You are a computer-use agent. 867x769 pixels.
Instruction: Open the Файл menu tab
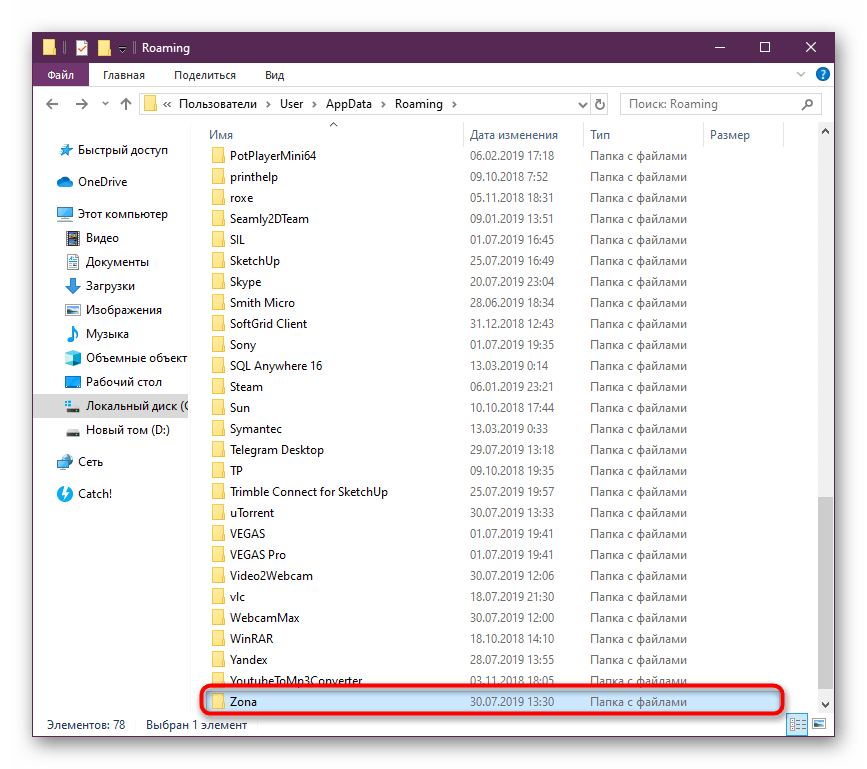[x=60, y=75]
